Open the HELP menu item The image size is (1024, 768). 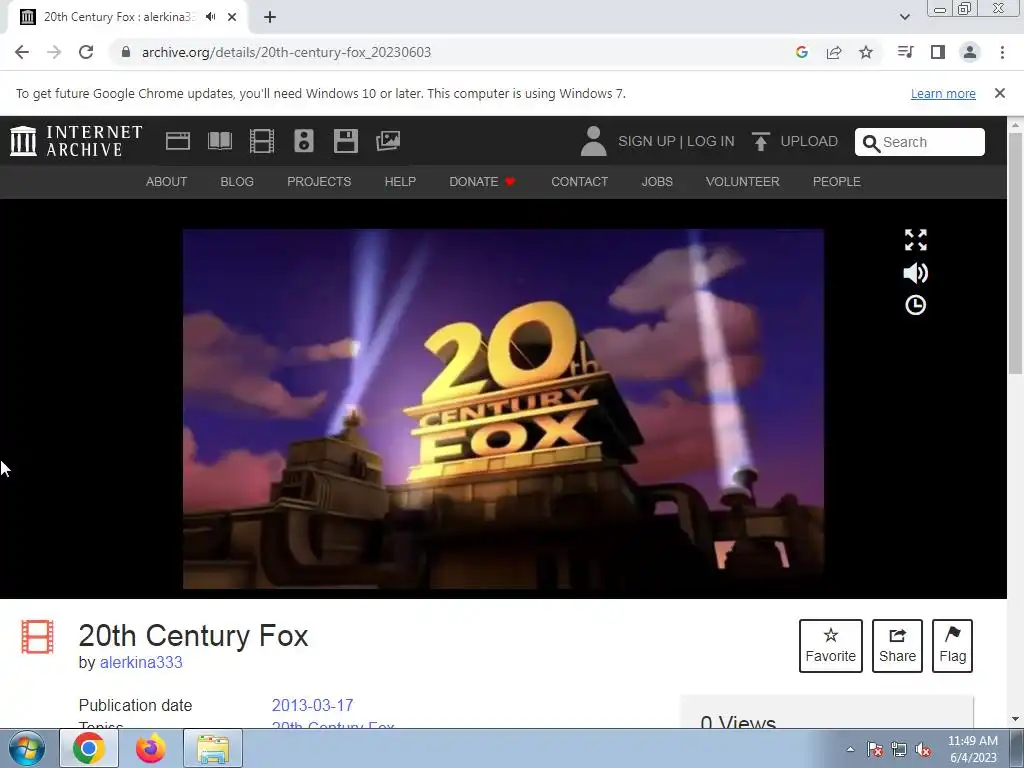tap(400, 182)
